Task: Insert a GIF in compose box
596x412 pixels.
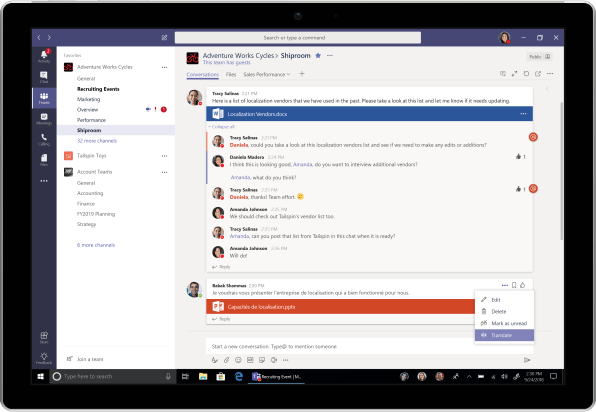Action: pyautogui.click(x=250, y=360)
